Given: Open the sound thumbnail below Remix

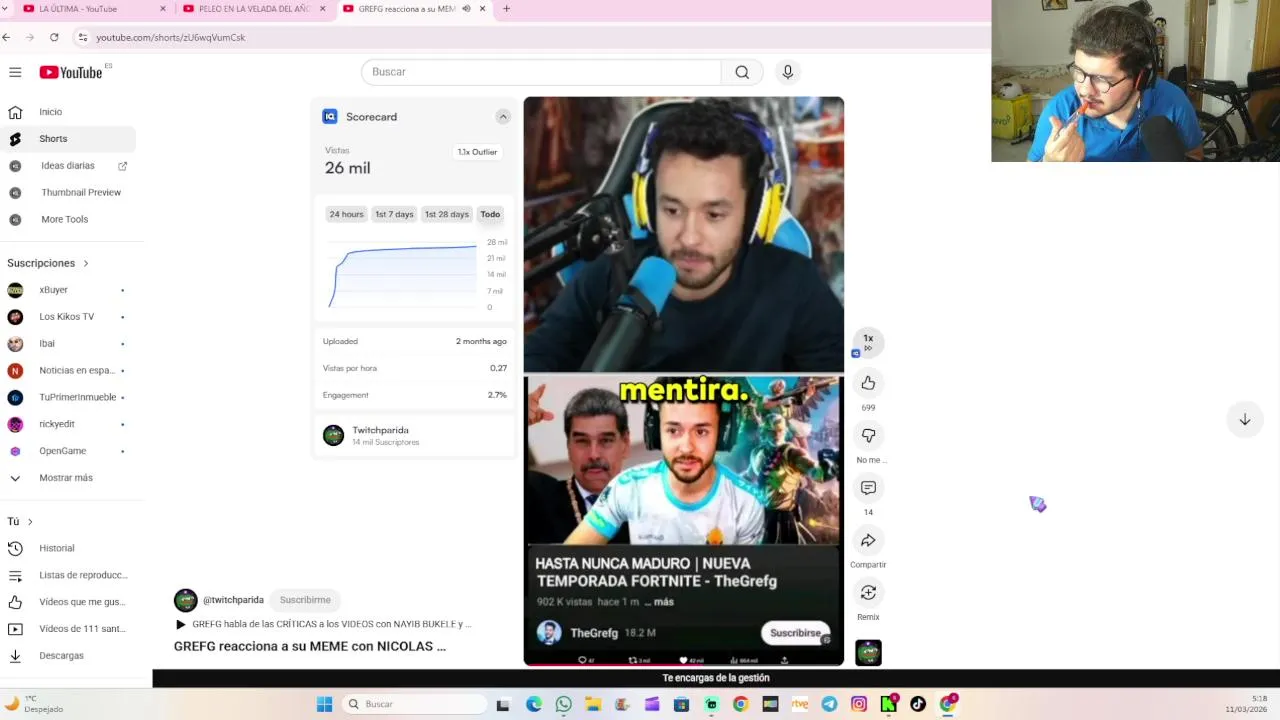Looking at the screenshot, I should coord(868,653).
